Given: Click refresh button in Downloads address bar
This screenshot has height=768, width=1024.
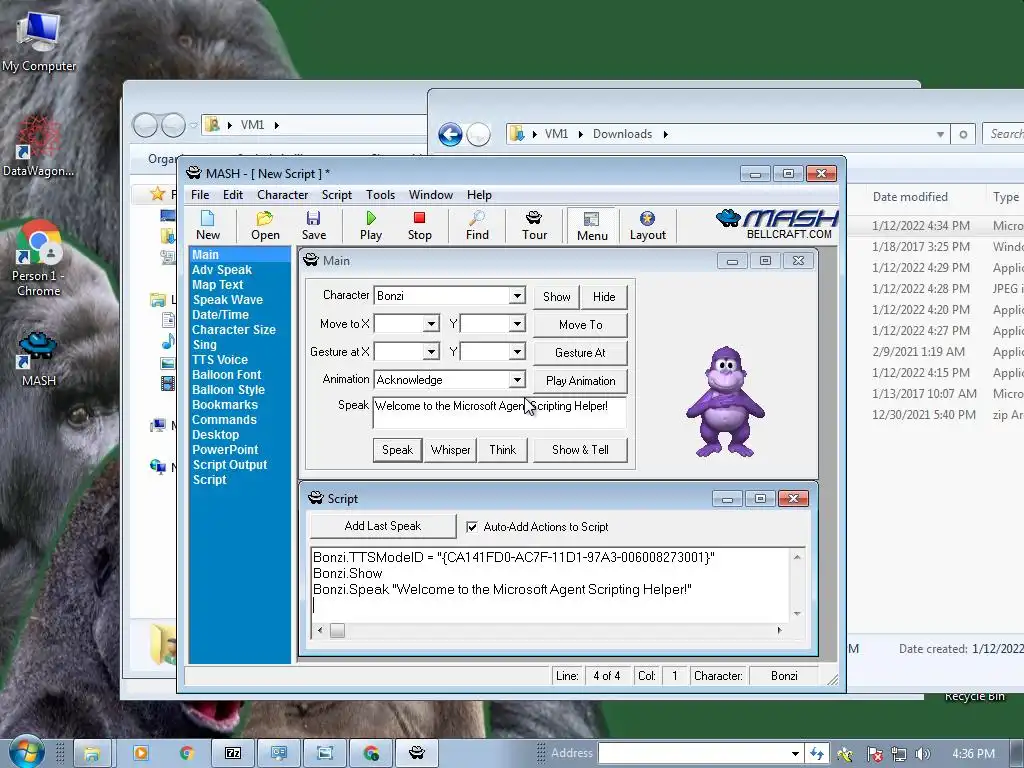Looking at the screenshot, I should 963,135.
